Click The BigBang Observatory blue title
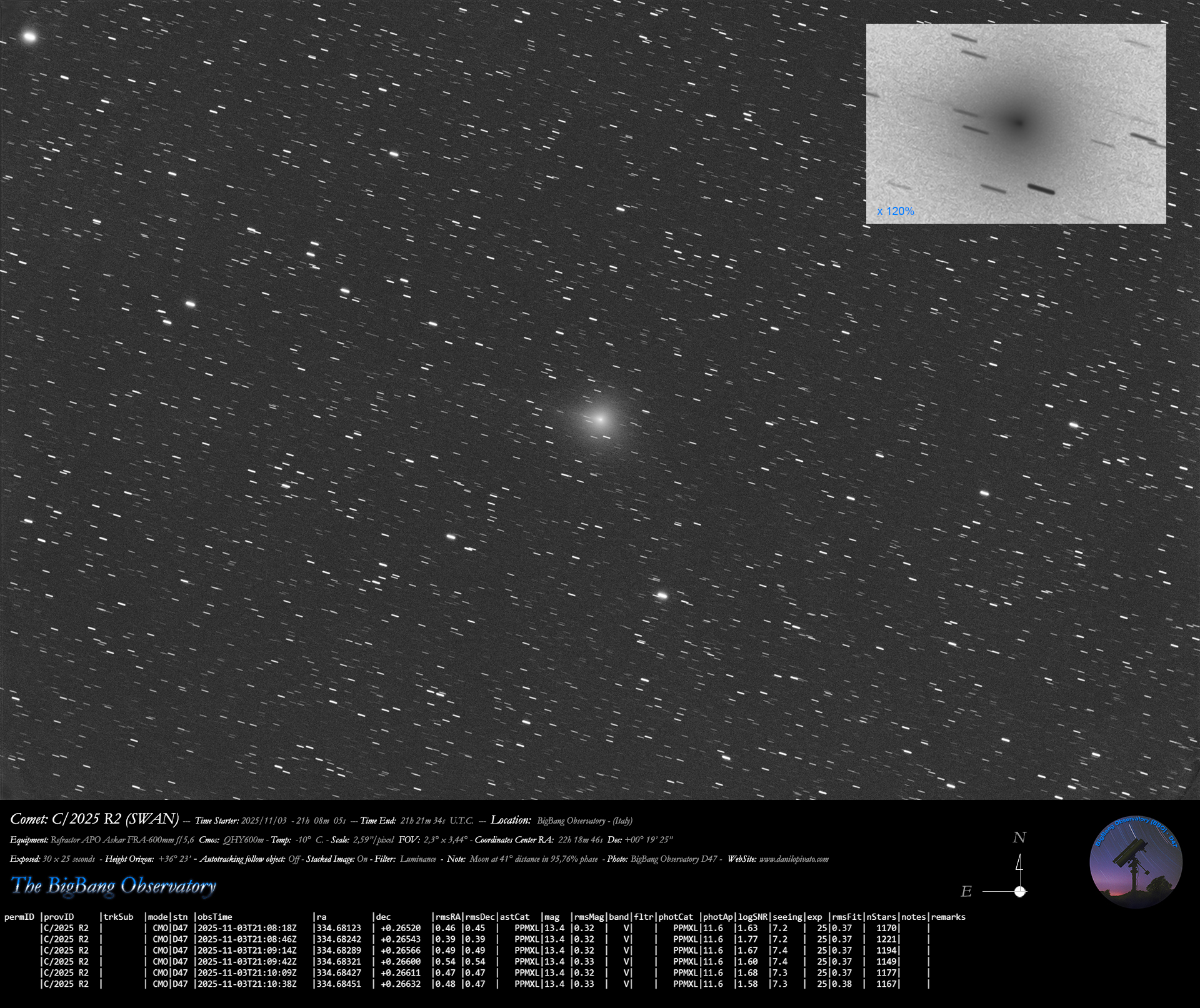The height and width of the screenshot is (1008, 1200). pos(114,886)
